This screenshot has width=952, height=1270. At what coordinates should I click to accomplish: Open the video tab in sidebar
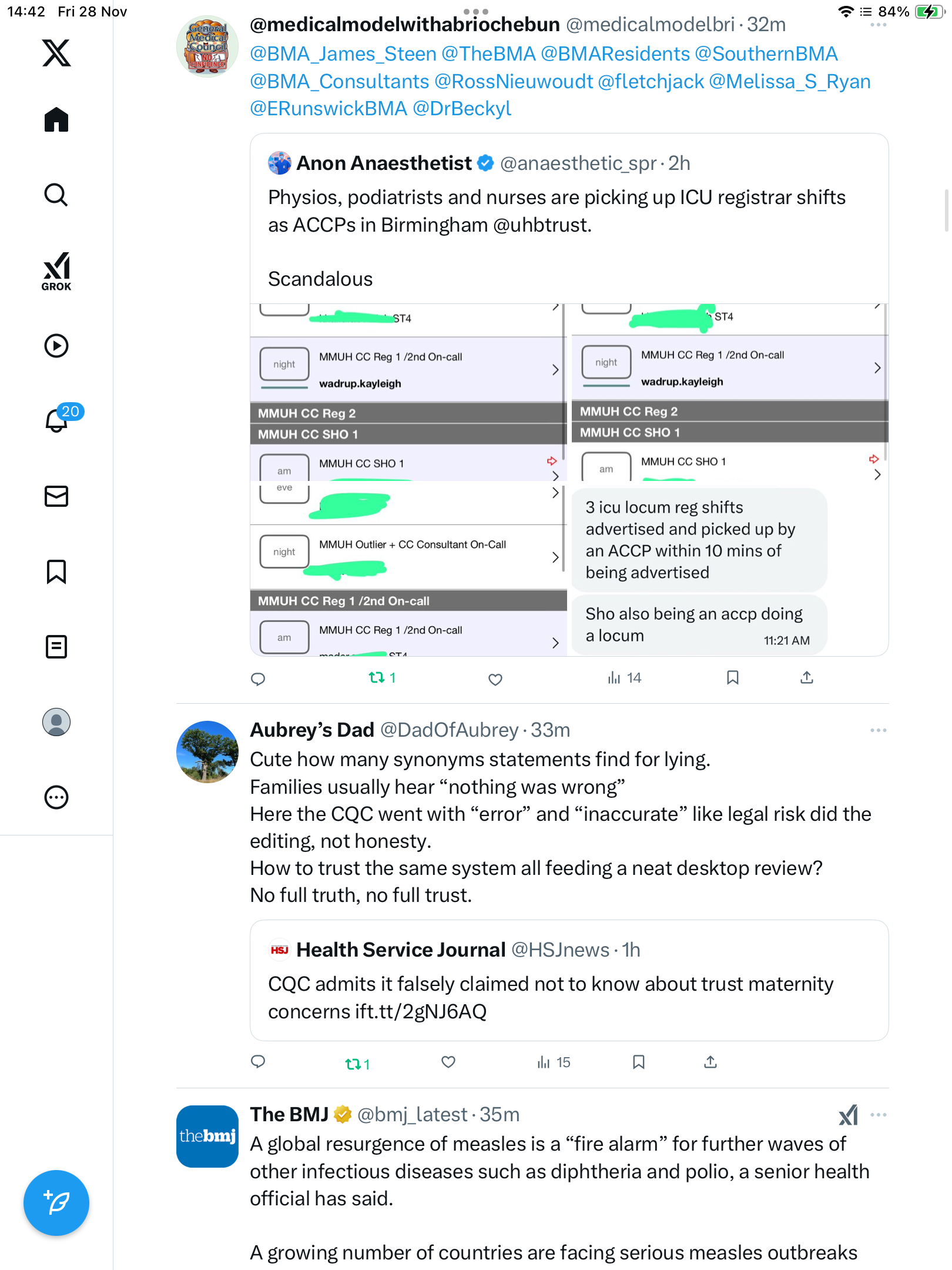56,346
